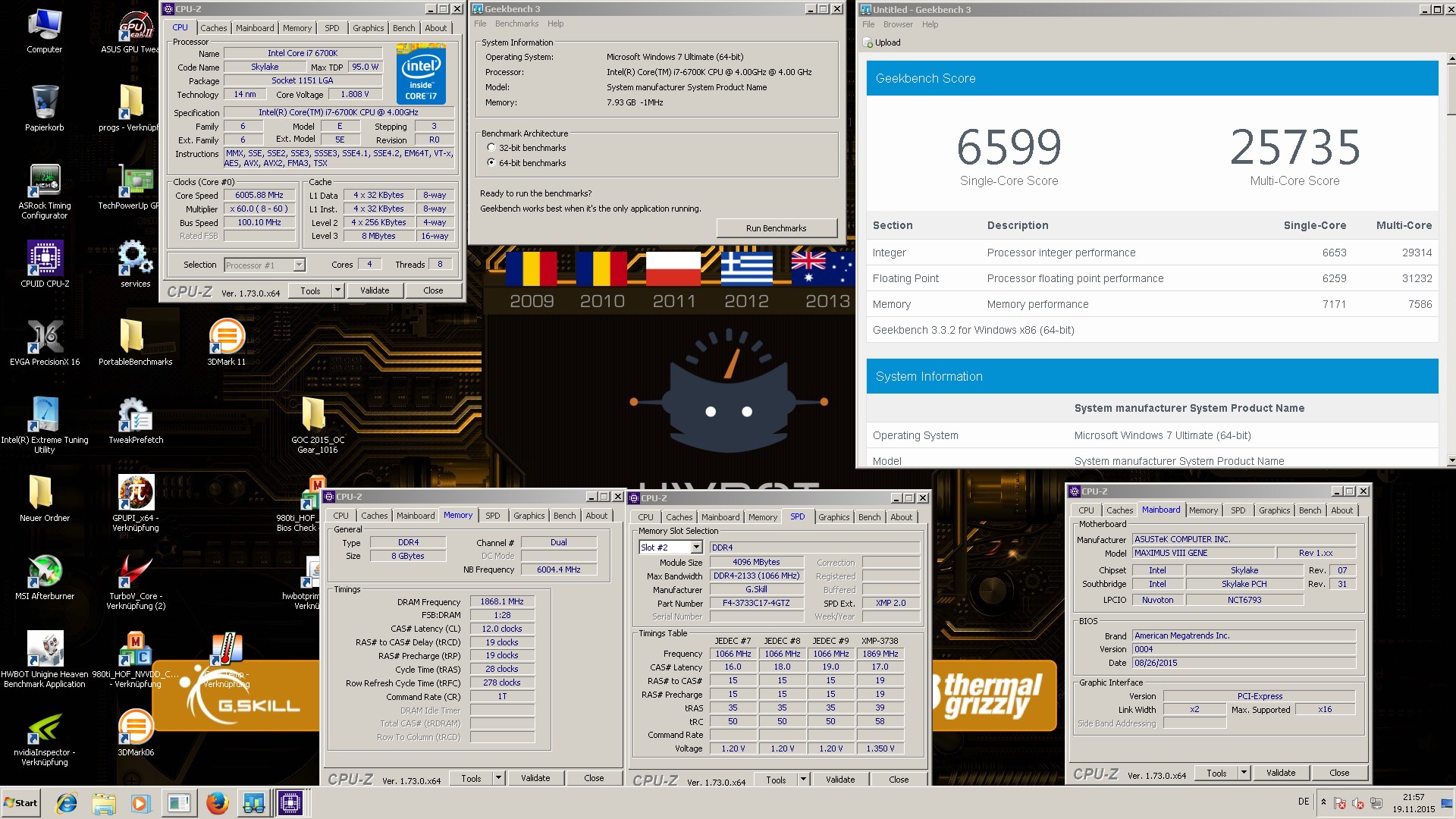Launch the nvidiaInspector shortcut
Image resolution: width=1456 pixels, height=819 pixels.
click(x=44, y=739)
